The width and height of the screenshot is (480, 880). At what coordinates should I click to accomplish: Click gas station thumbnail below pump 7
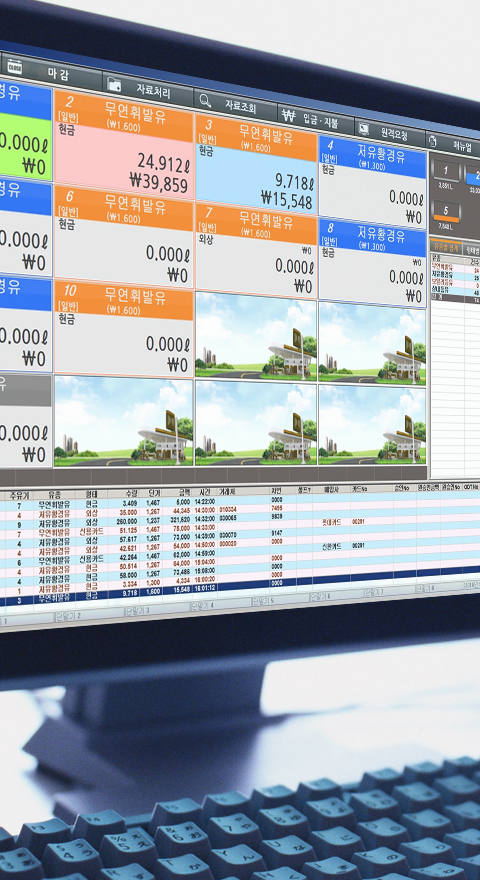pos(257,335)
